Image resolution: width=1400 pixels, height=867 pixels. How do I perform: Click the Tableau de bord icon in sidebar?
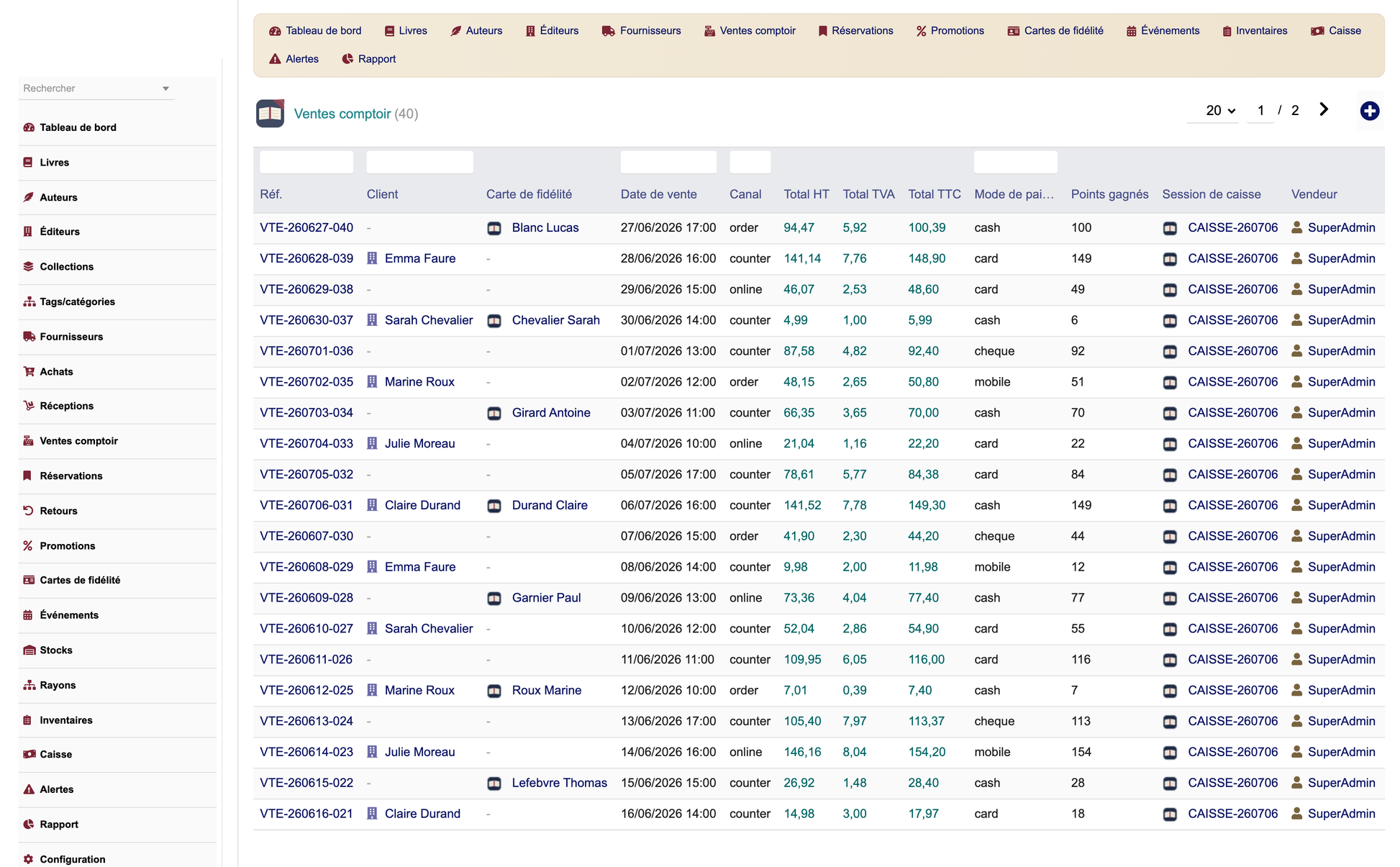(29, 127)
